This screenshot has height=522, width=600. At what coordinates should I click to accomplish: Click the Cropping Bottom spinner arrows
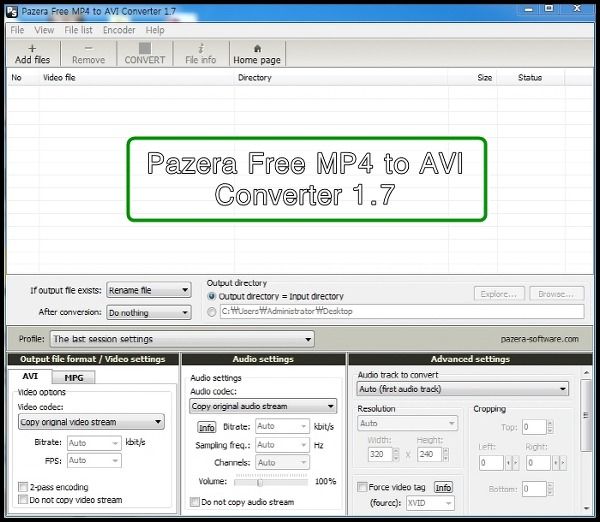click(x=550, y=489)
